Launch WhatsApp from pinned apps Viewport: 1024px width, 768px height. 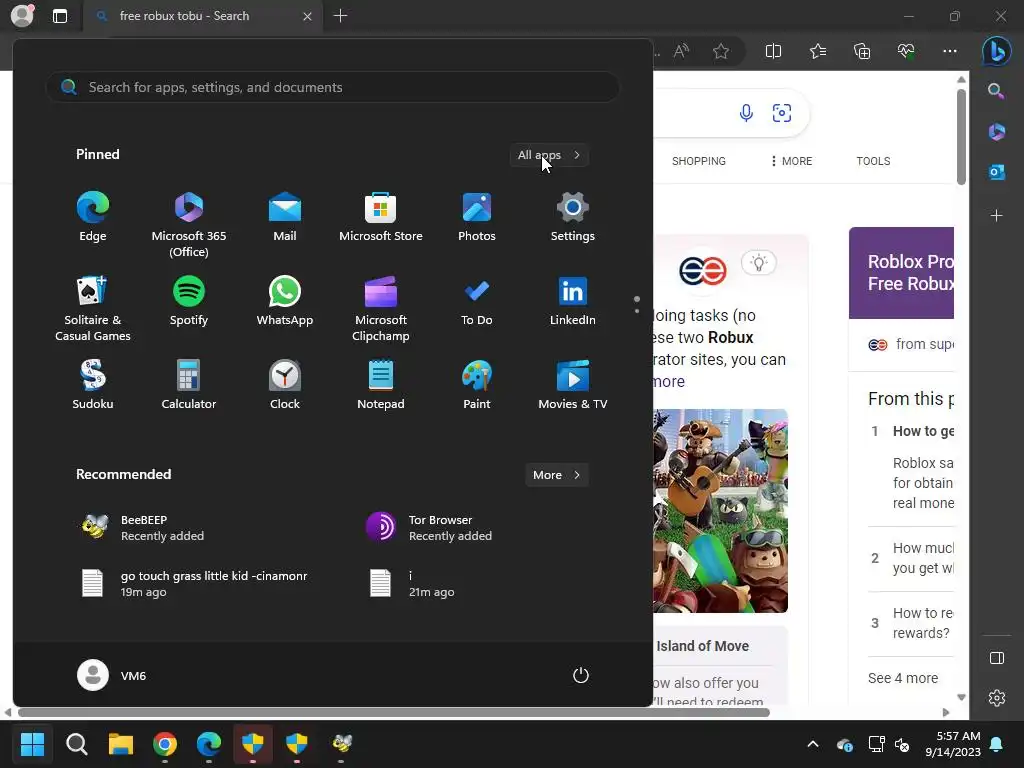(285, 301)
